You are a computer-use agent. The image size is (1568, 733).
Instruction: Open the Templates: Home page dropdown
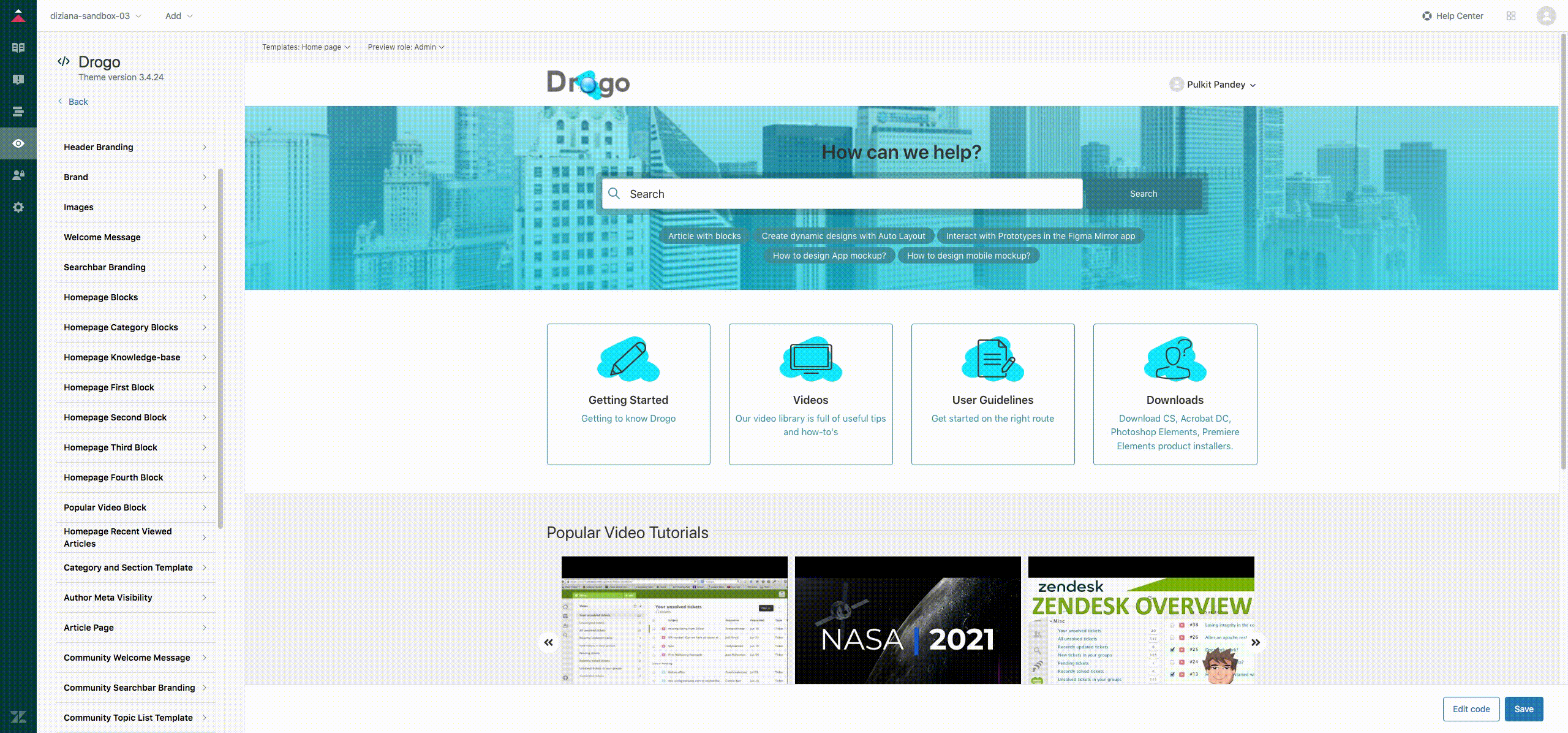pyautogui.click(x=306, y=47)
